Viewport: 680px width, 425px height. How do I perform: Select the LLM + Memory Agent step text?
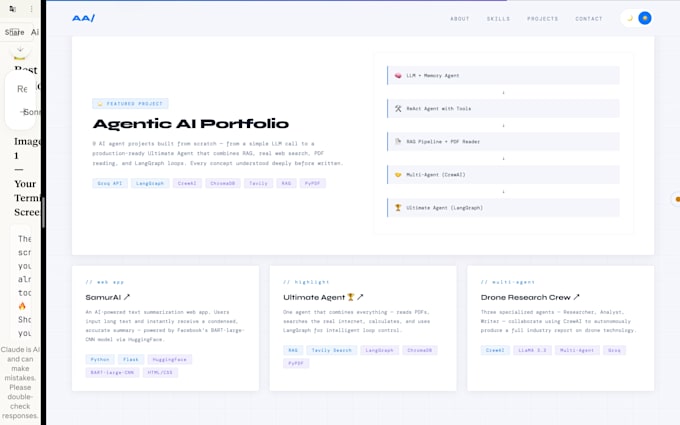(x=432, y=75)
